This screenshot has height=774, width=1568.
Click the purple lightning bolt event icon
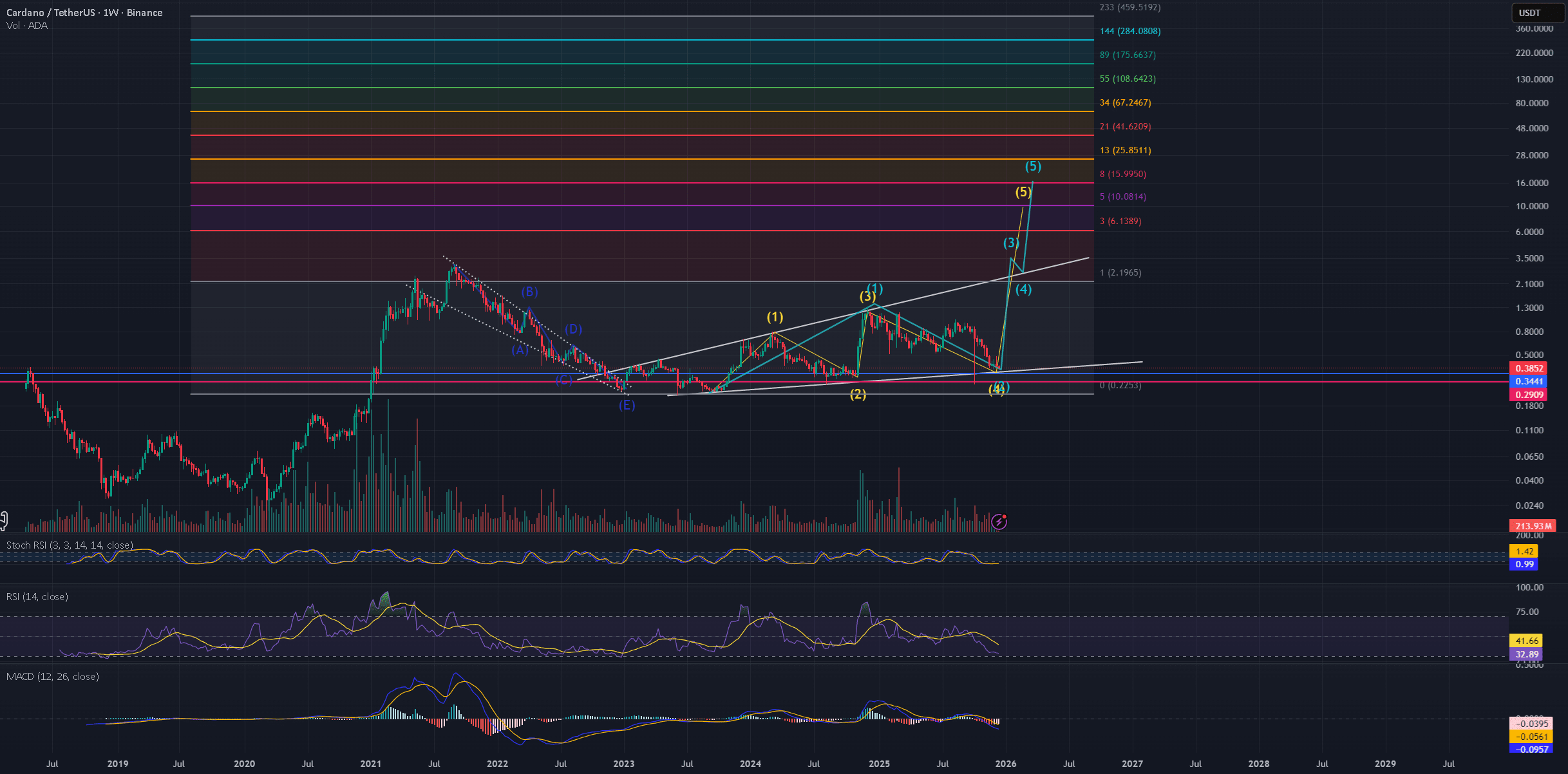click(999, 522)
